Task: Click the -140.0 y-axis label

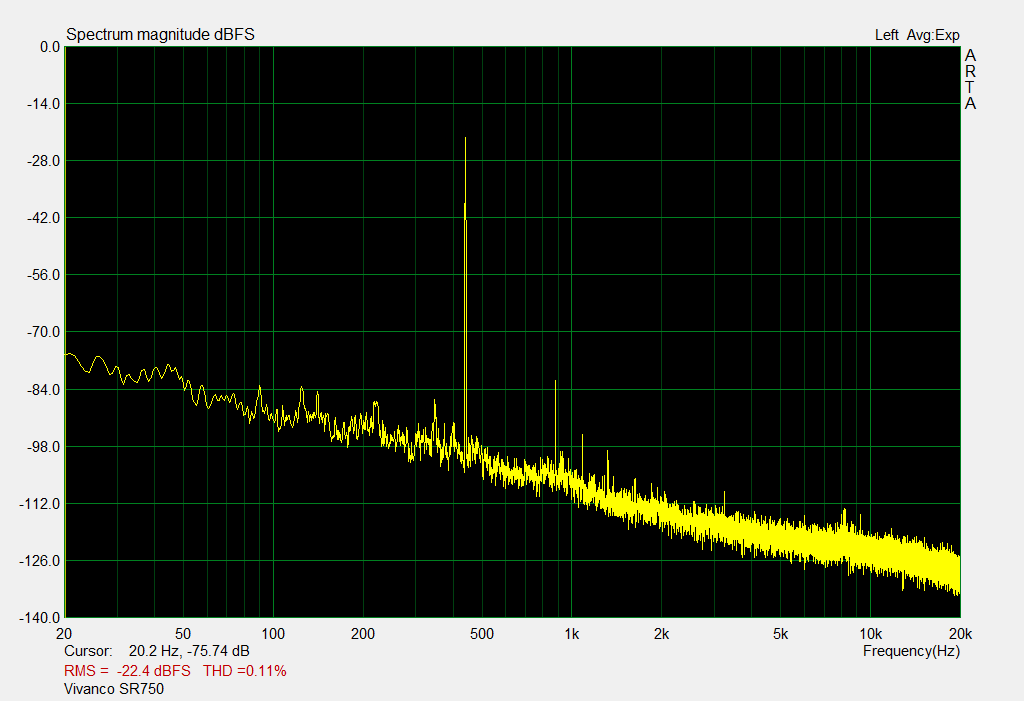Action: [40, 618]
